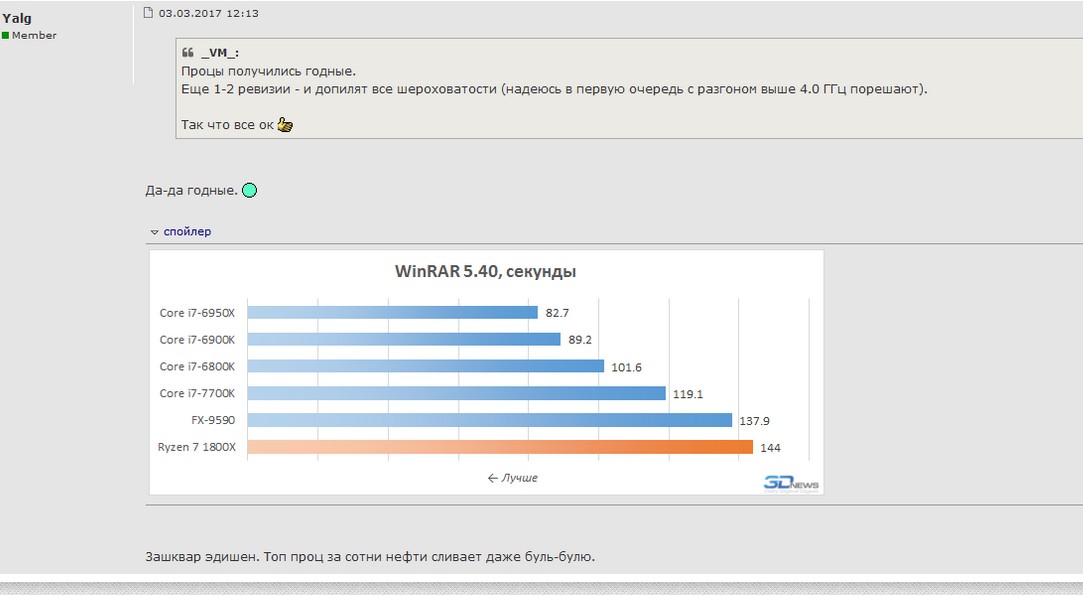1083x595 pixels.
Task: Click the quoted author name _VM_
Action: pos(220,53)
